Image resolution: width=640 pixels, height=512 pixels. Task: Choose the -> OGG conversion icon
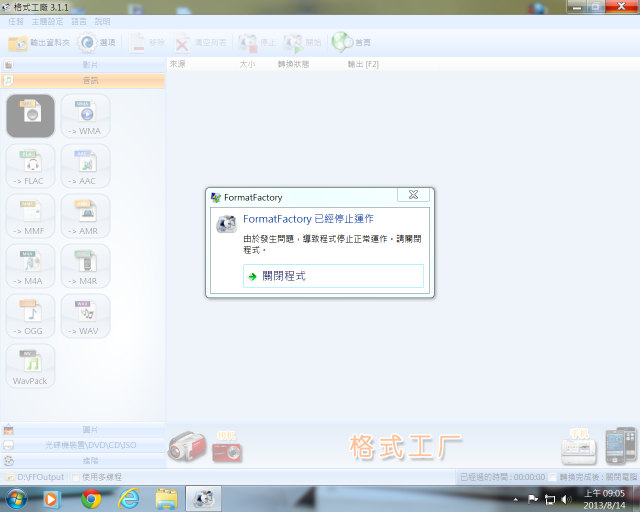point(30,316)
